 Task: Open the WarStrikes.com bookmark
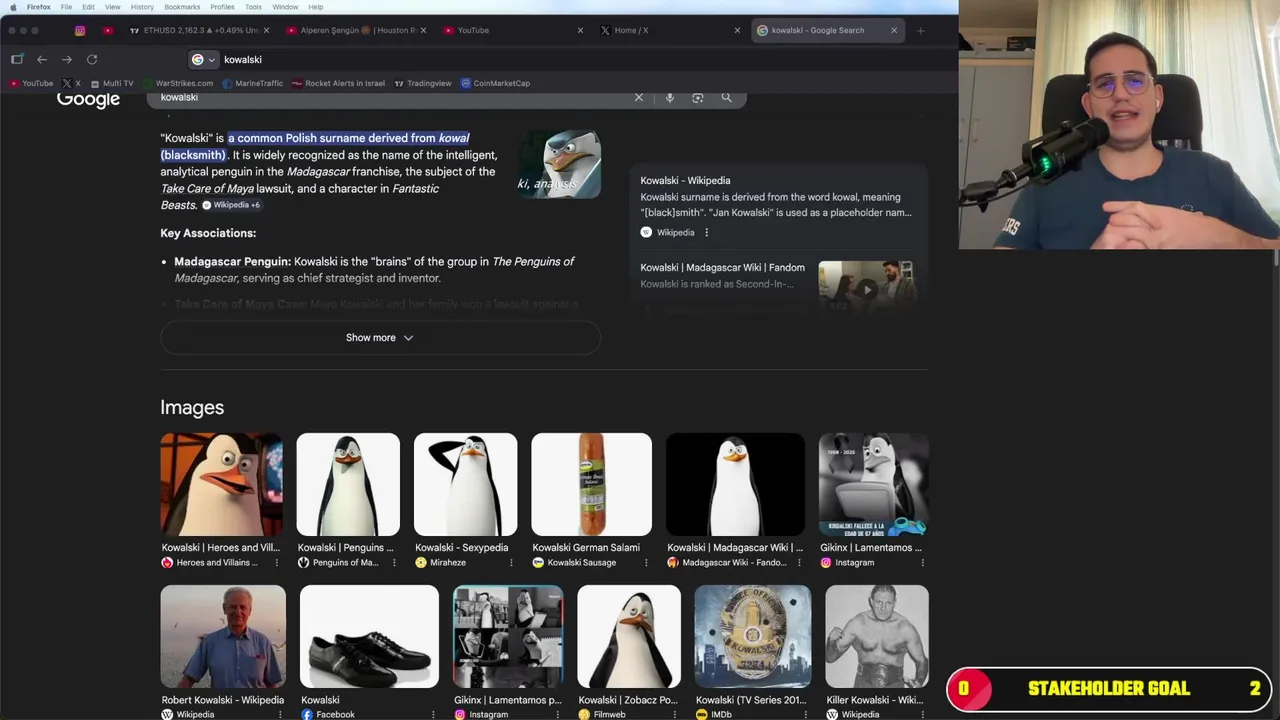point(178,83)
